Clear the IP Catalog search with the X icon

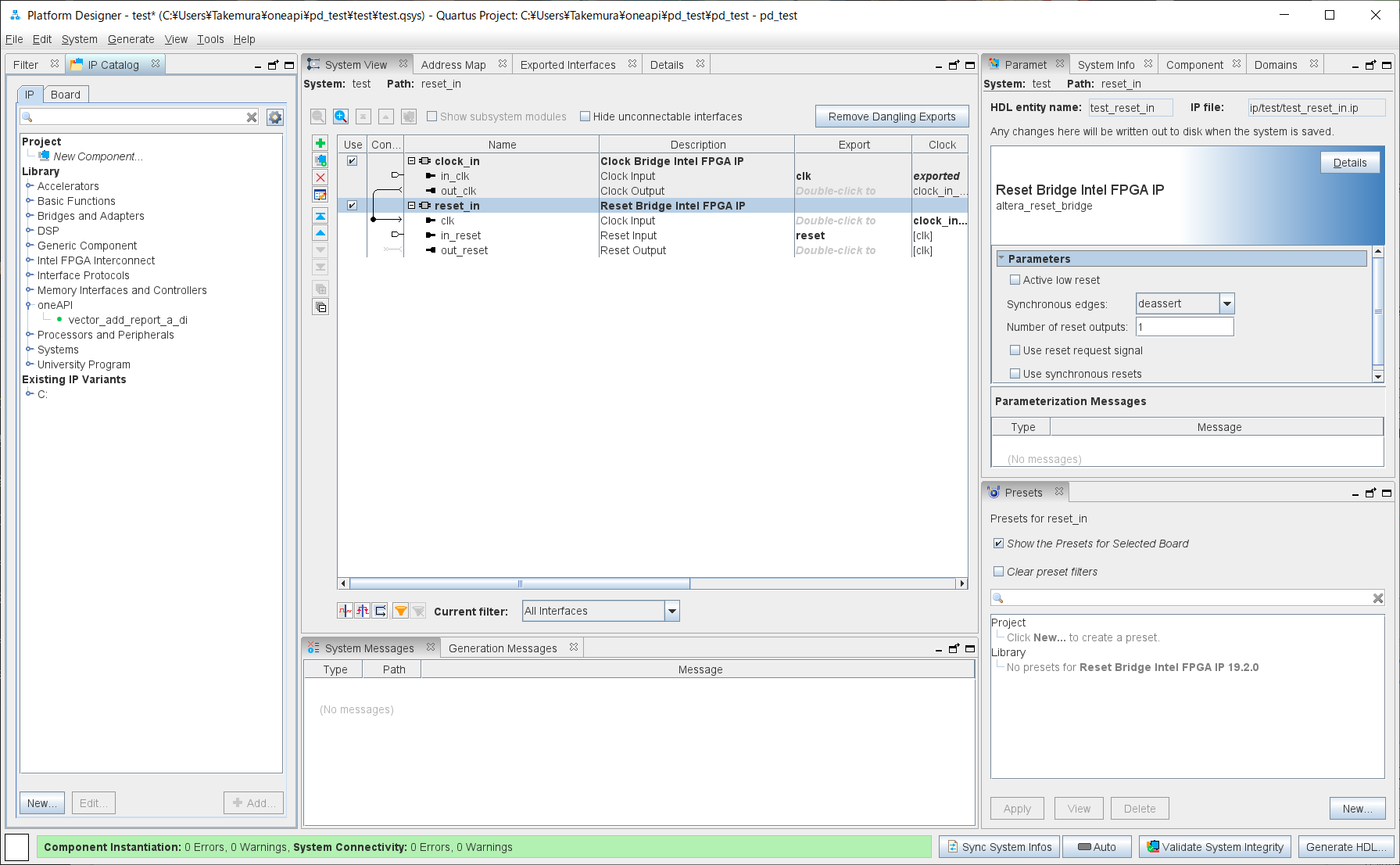pyautogui.click(x=252, y=117)
